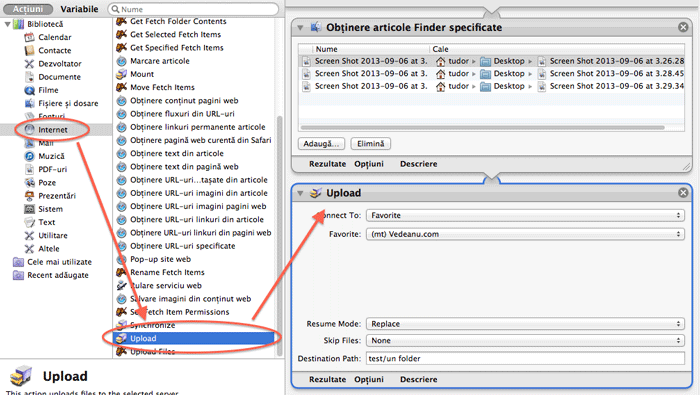Viewport: 700px width, 395px height.
Task: Open Opțiuni in the Upload action
Action: (x=369, y=379)
